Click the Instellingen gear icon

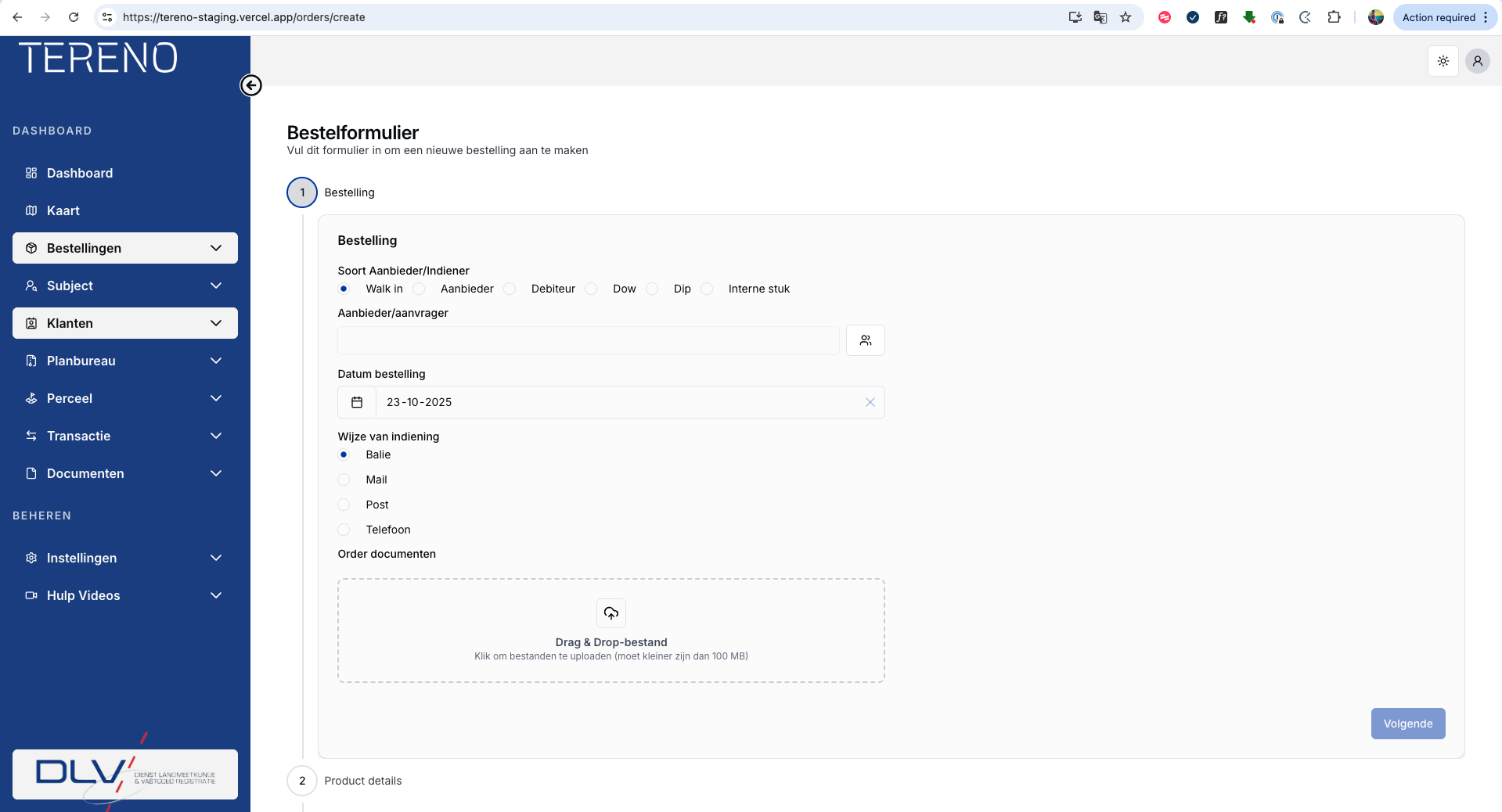(31, 558)
